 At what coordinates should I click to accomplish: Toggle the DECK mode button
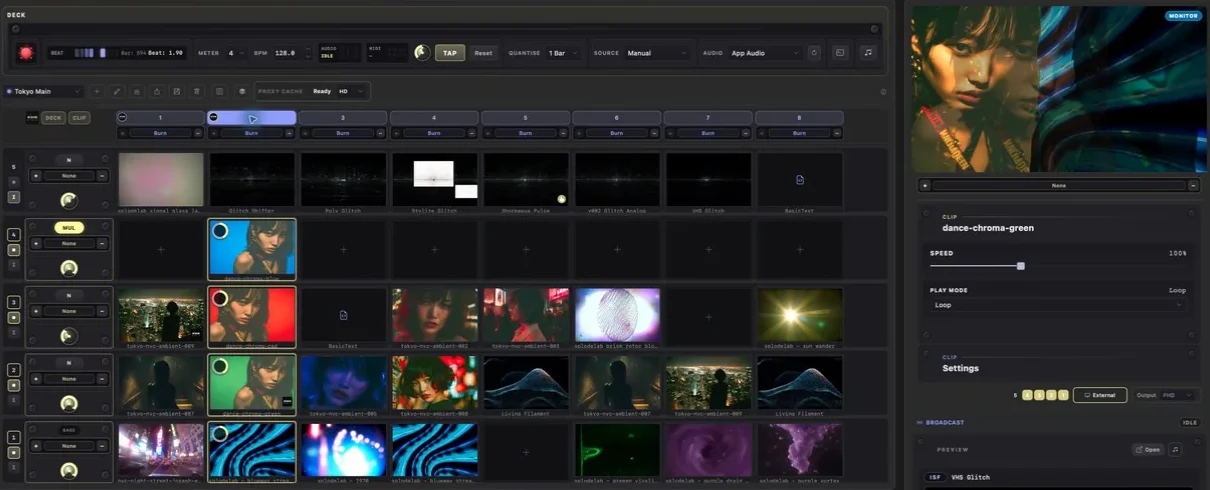pos(53,118)
